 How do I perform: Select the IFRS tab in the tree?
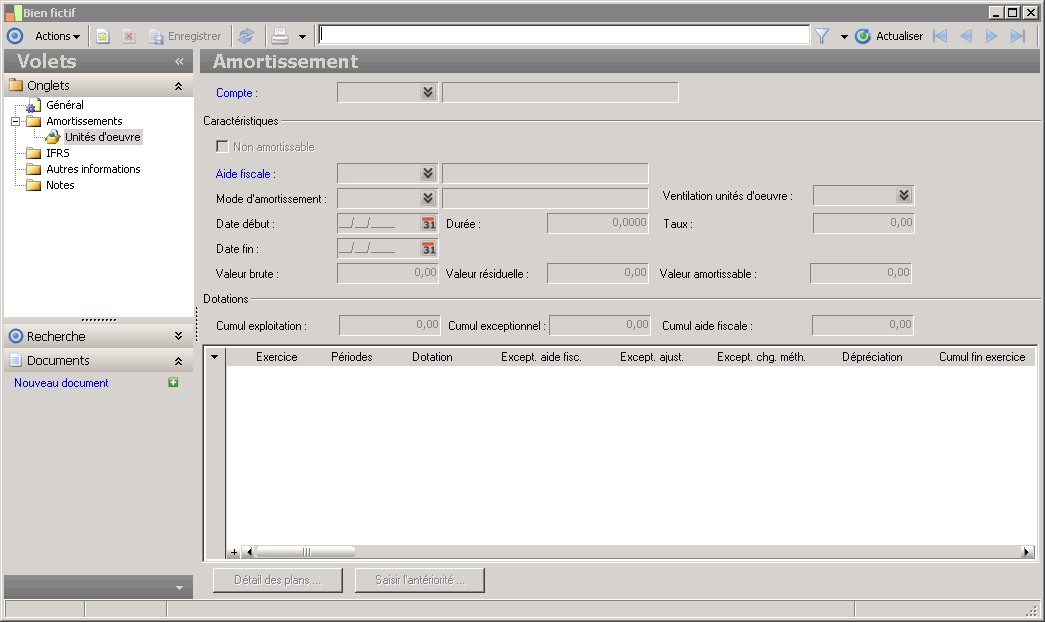click(x=58, y=153)
